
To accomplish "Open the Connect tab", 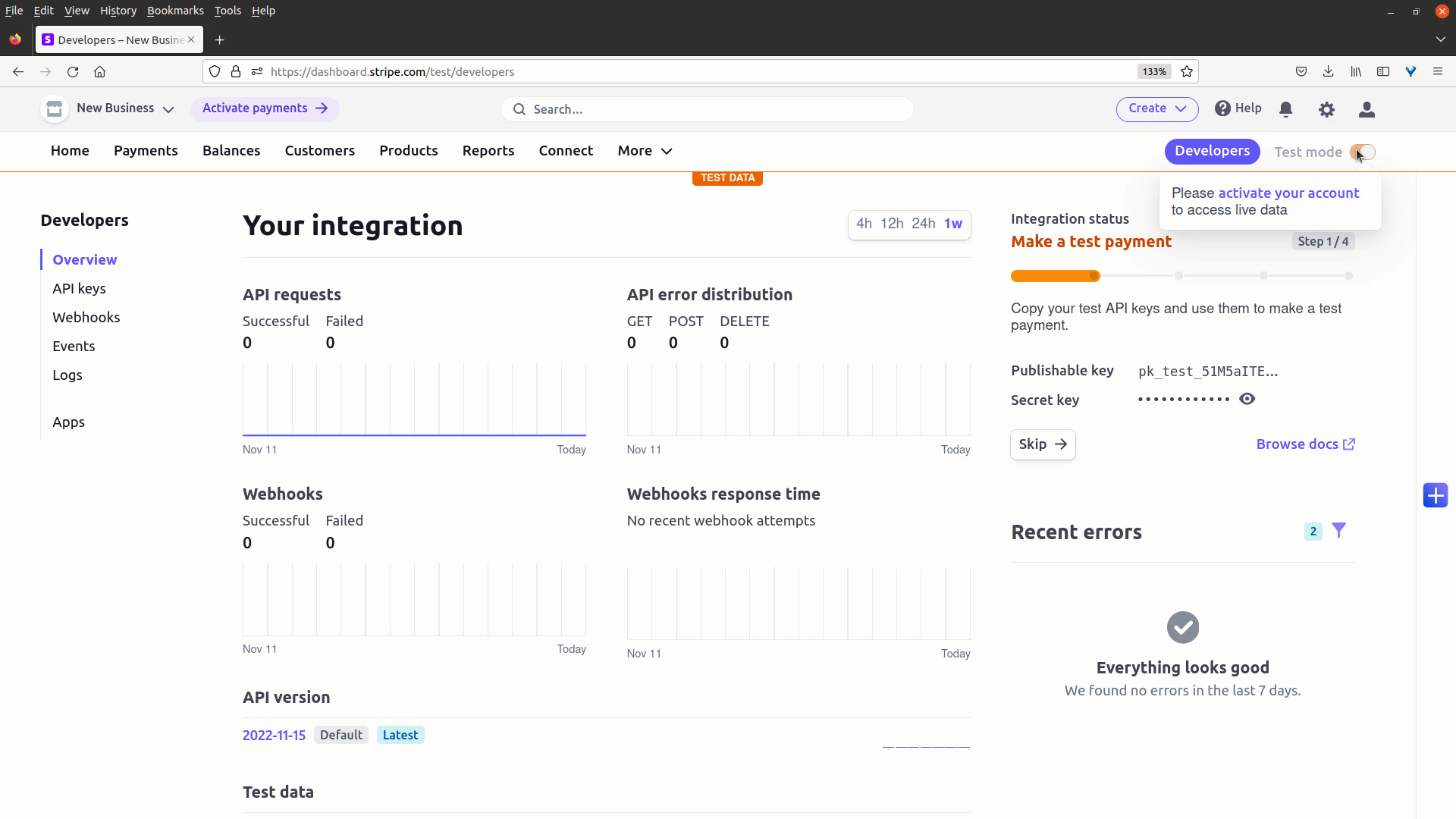I will point(566,151).
